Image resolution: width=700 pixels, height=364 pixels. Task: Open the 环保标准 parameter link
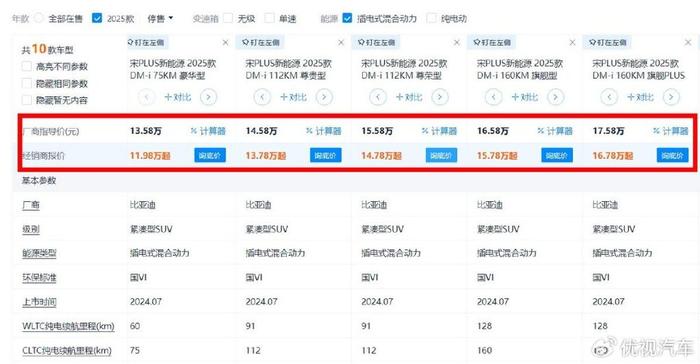pyautogui.click(x=39, y=277)
